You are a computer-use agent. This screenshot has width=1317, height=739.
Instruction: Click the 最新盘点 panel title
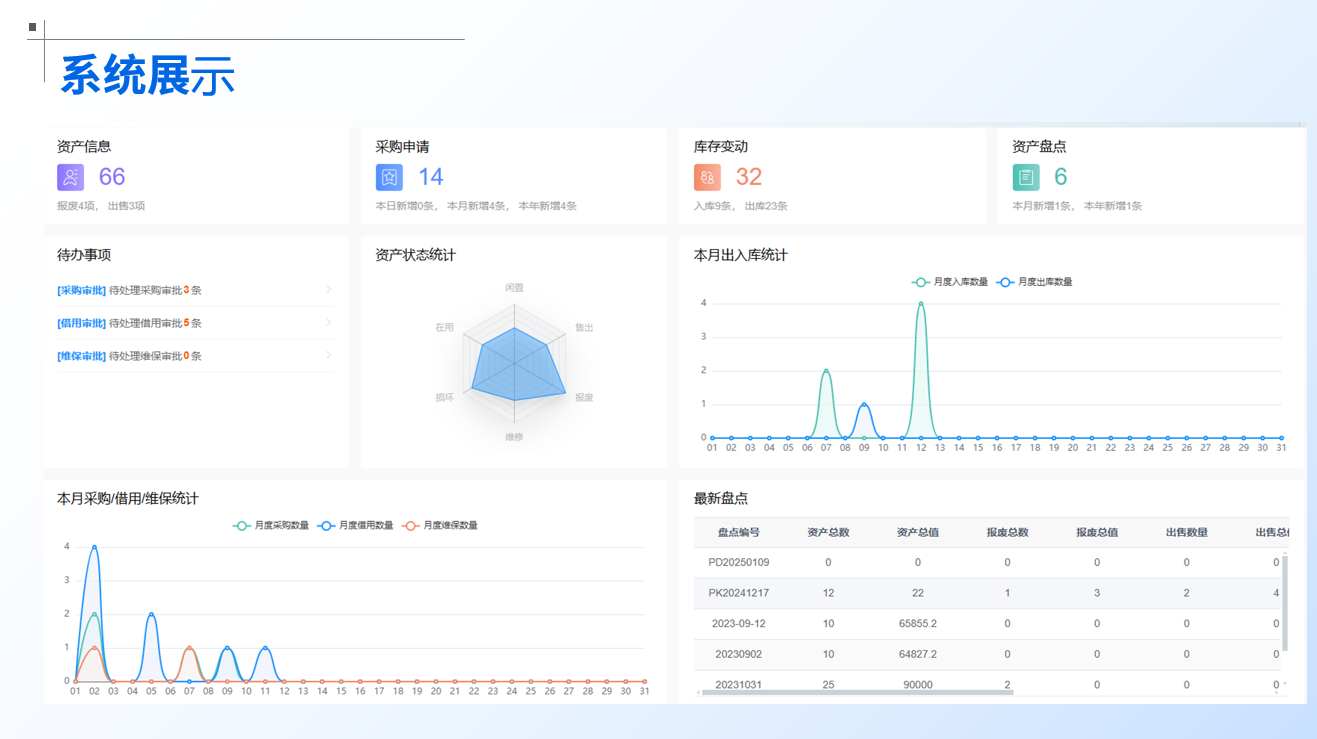pyautogui.click(x=721, y=498)
